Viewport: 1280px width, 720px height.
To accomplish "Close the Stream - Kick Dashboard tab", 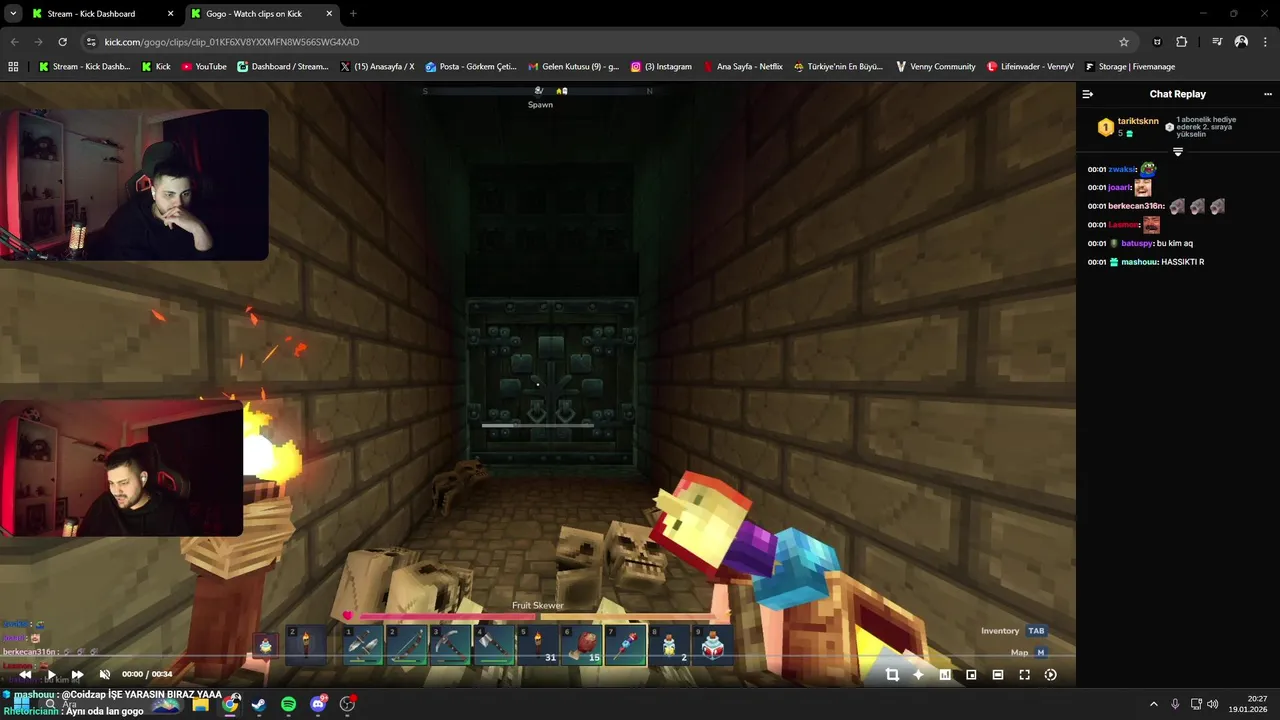I will [x=170, y=14].
